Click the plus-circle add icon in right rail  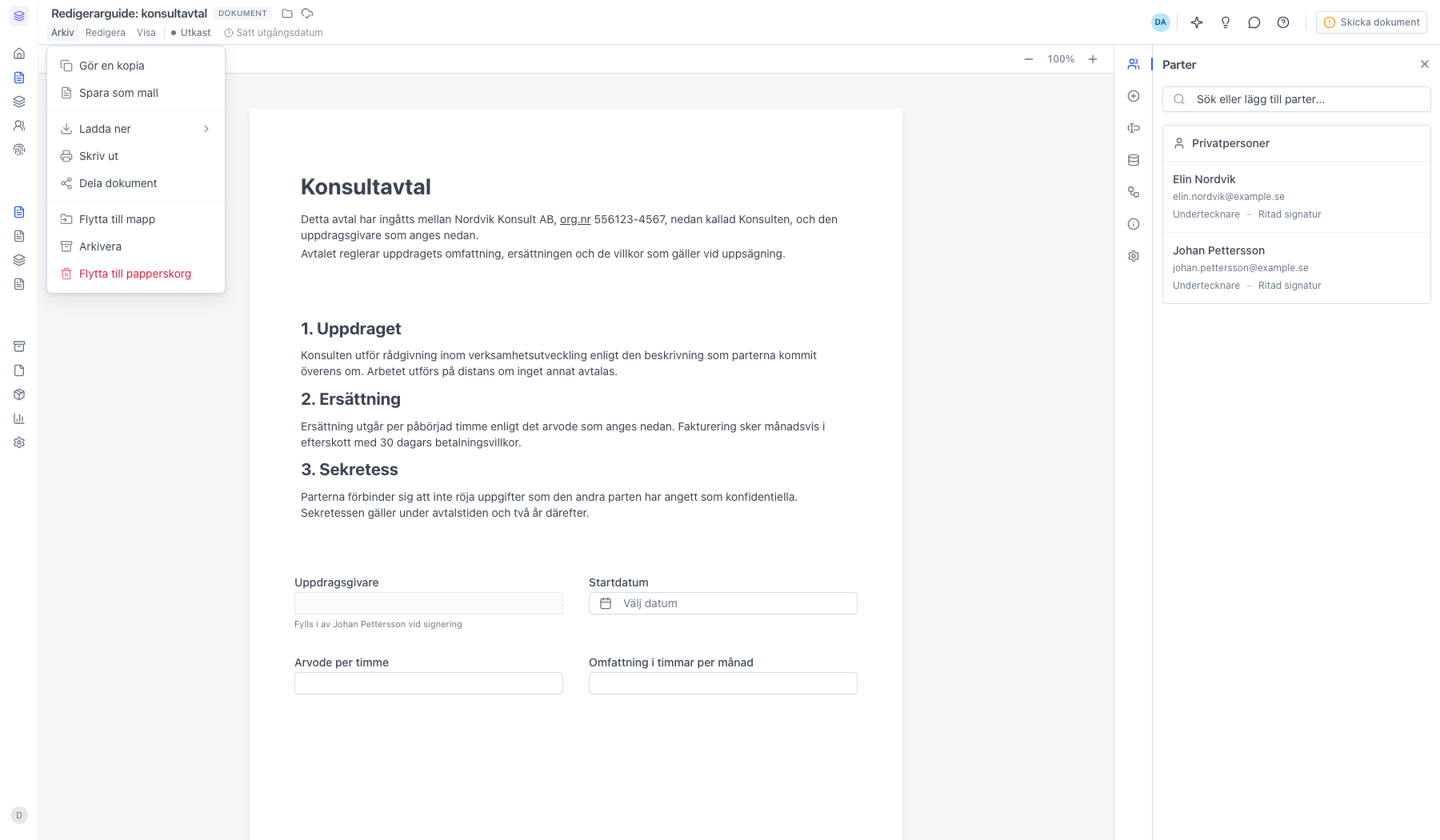1134,96
